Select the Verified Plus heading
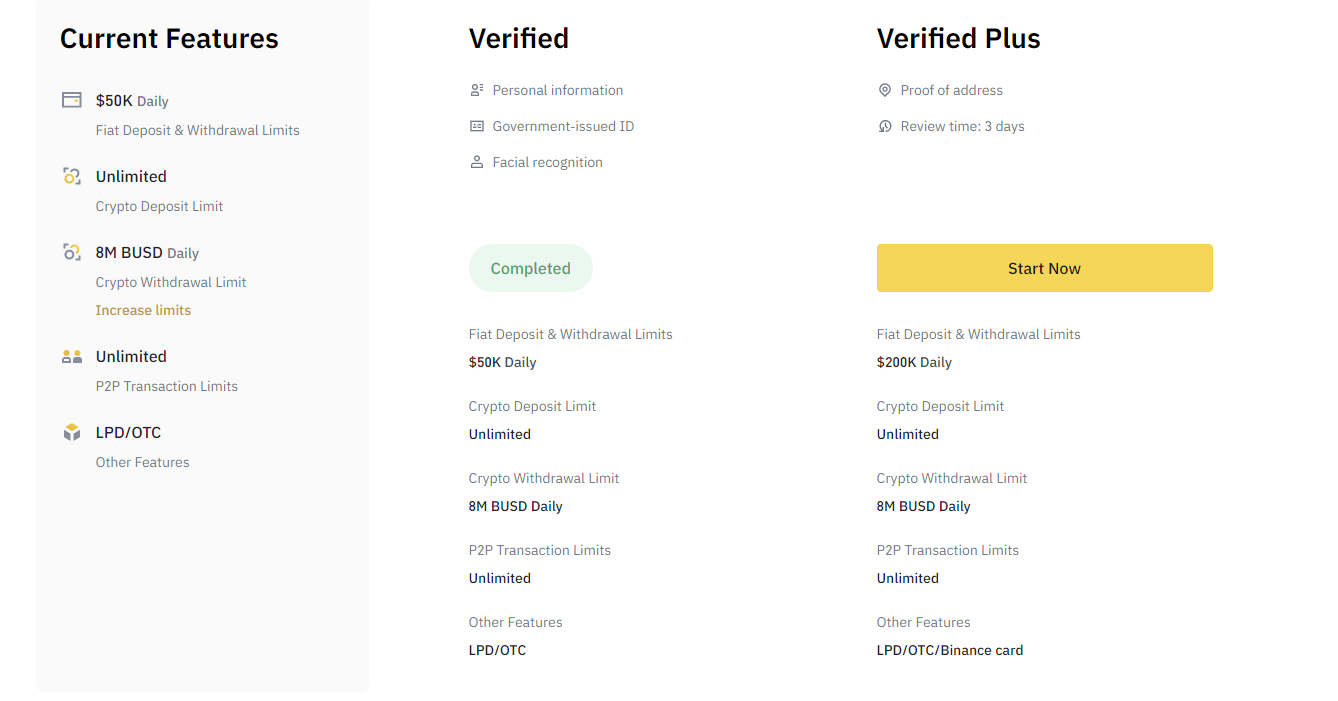 [958, 39]
